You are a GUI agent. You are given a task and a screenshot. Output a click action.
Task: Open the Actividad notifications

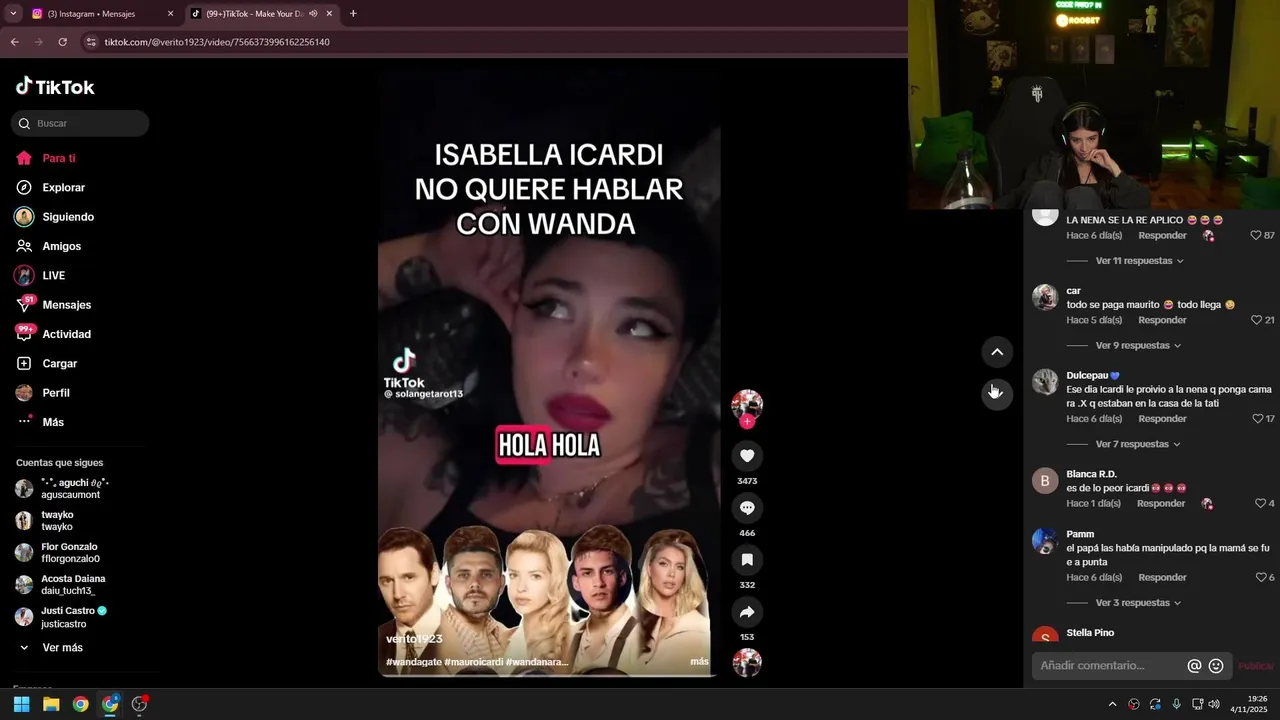(53, 334)
